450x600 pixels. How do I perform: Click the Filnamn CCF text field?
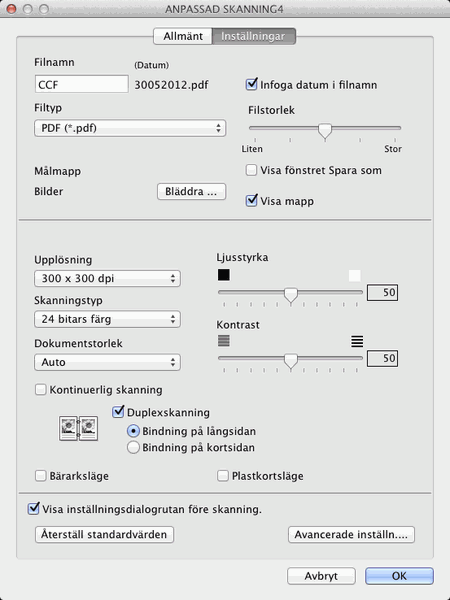(x=82, y=84)
